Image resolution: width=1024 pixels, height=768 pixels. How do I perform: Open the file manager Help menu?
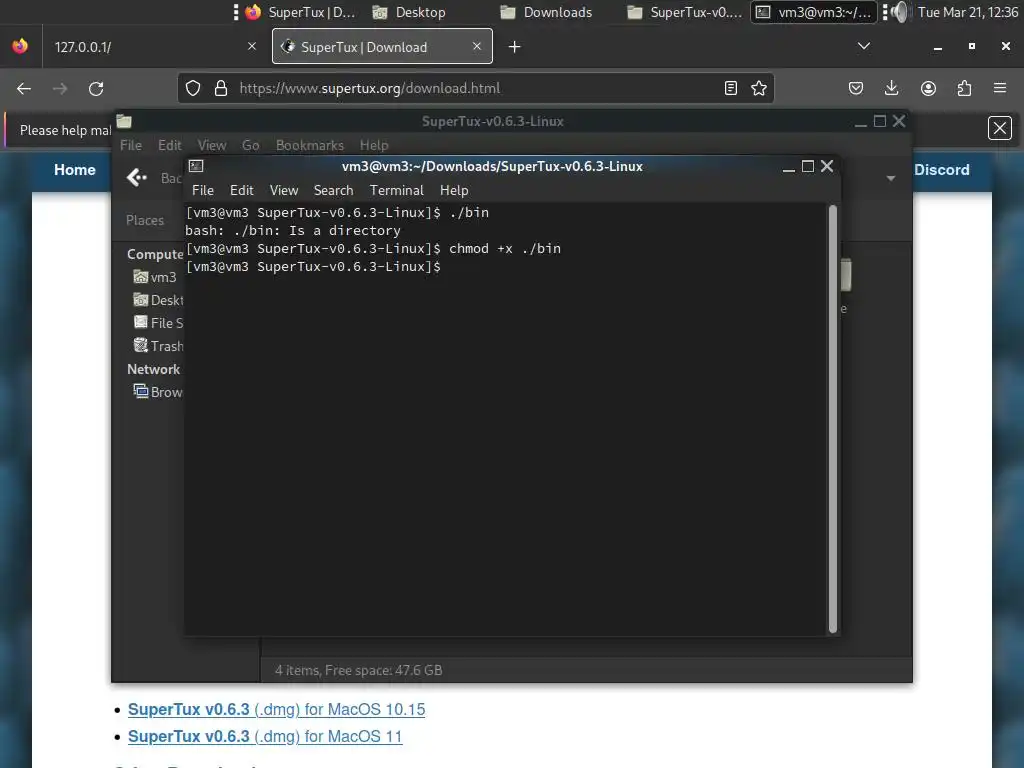[374, 145]
